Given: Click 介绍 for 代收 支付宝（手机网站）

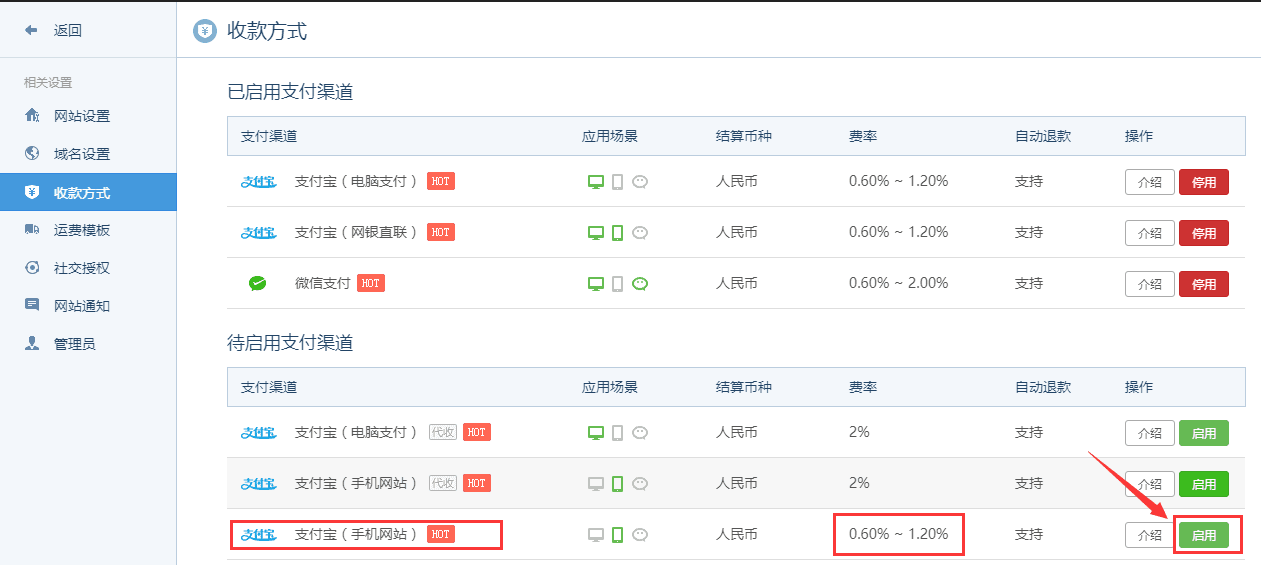Looking at the screenshot, I should (x=1150, y=484).
